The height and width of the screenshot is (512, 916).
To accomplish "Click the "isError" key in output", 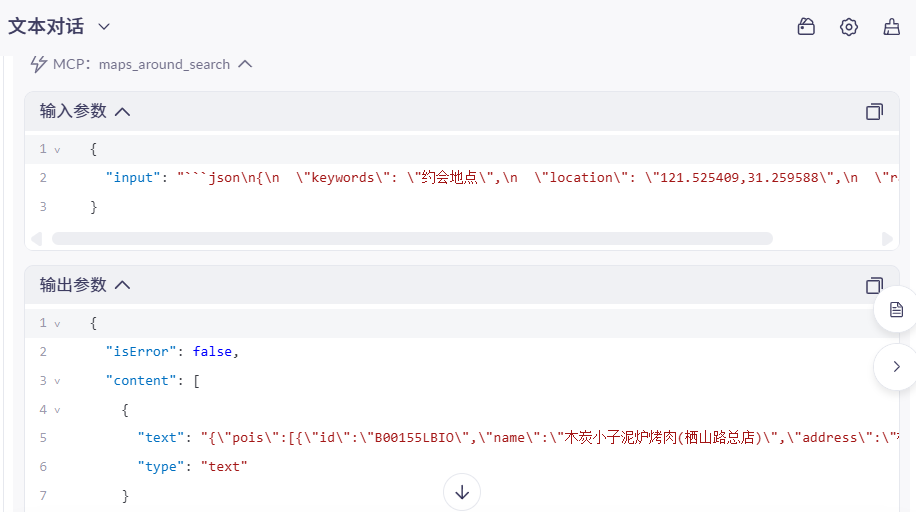I will 141,351.
